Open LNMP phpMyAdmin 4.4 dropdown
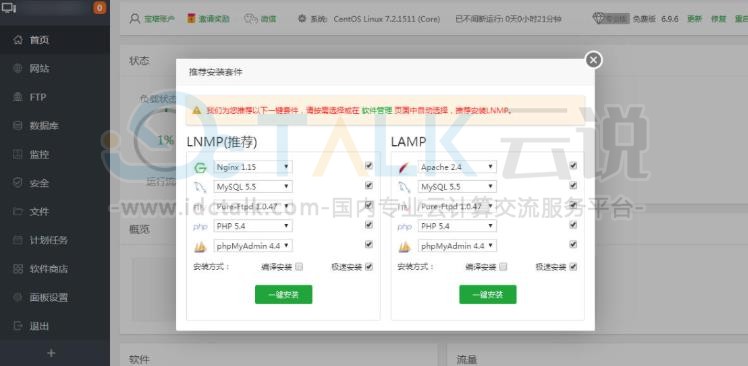This screenshot has height=366, width=748. click(x=253, y=246)
